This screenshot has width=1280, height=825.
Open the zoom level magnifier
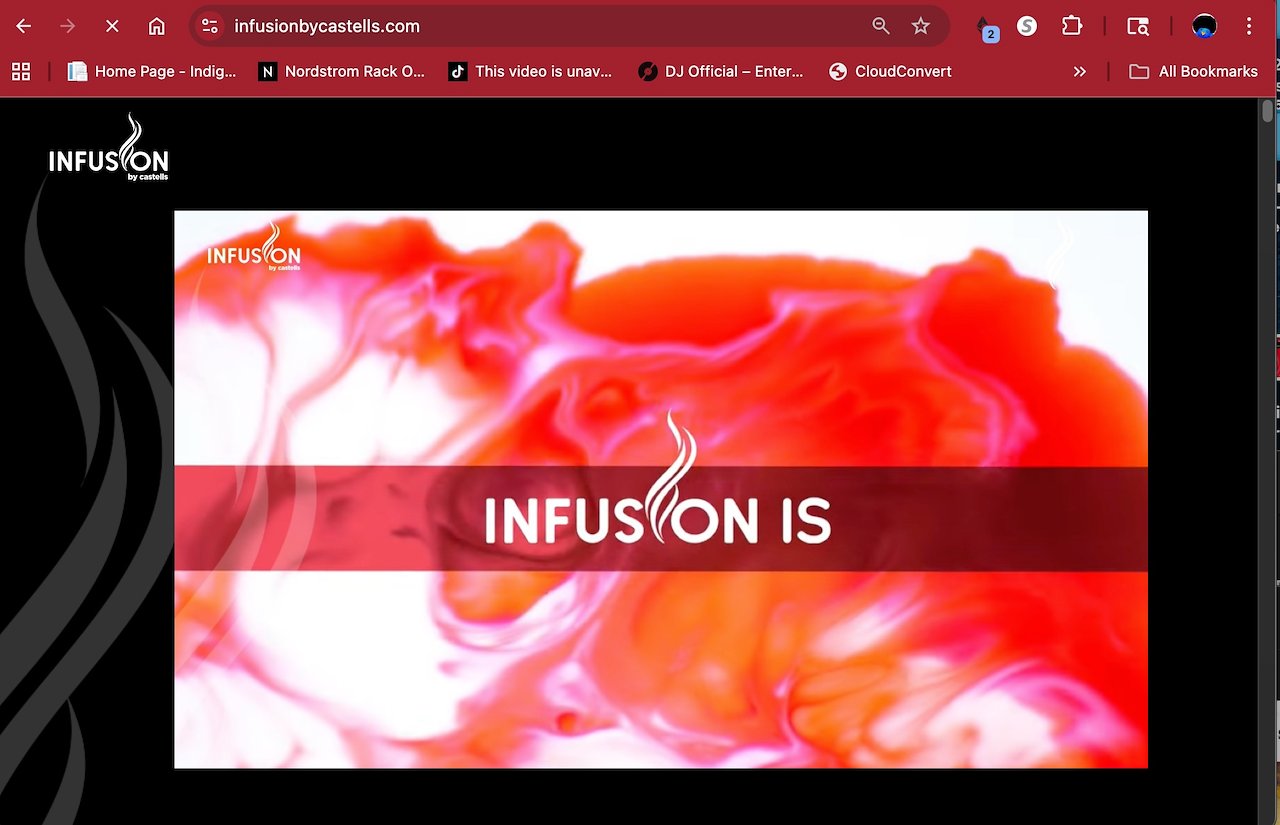(880, 27)
